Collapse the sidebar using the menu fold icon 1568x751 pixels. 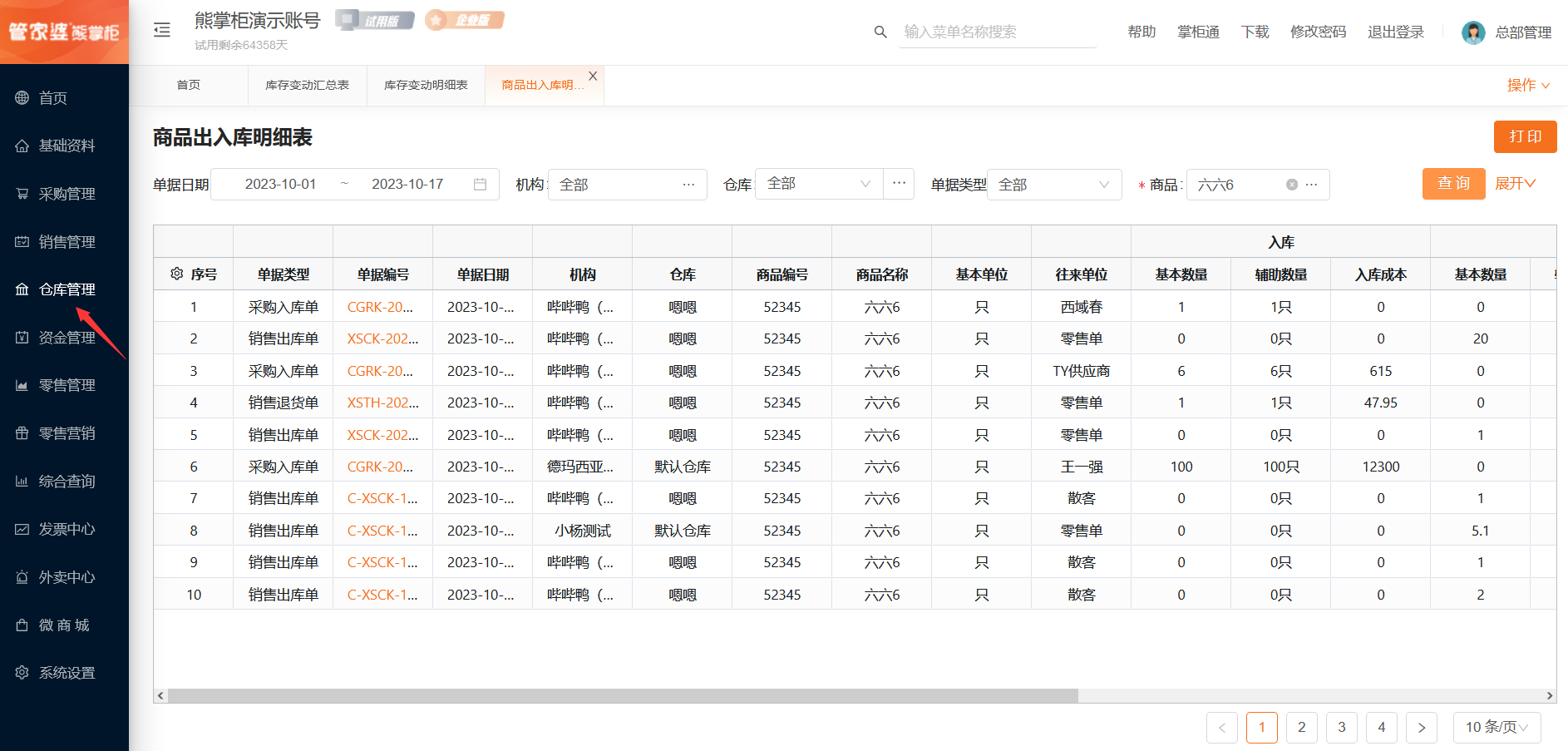(x=162, y=31)
